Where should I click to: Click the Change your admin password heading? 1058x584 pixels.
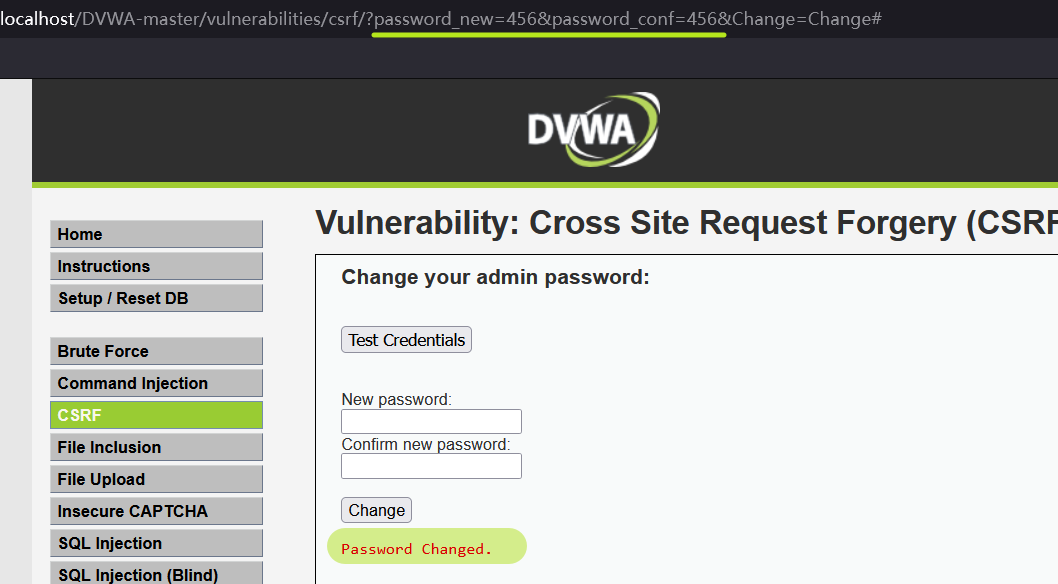(495, 277)
